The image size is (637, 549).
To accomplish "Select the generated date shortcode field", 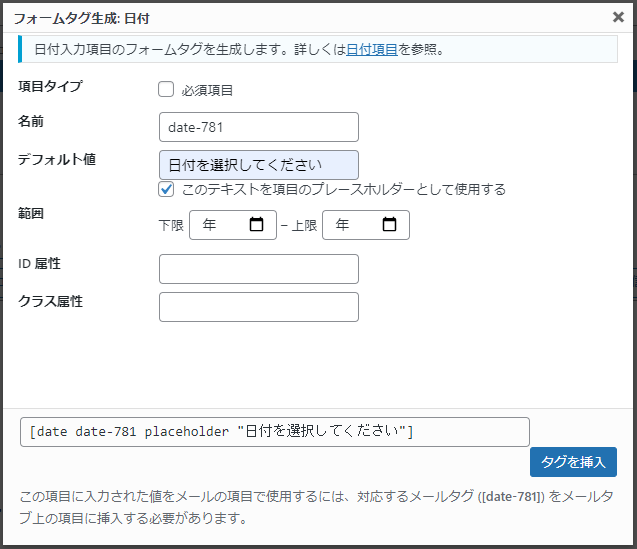I will point(275,432).
